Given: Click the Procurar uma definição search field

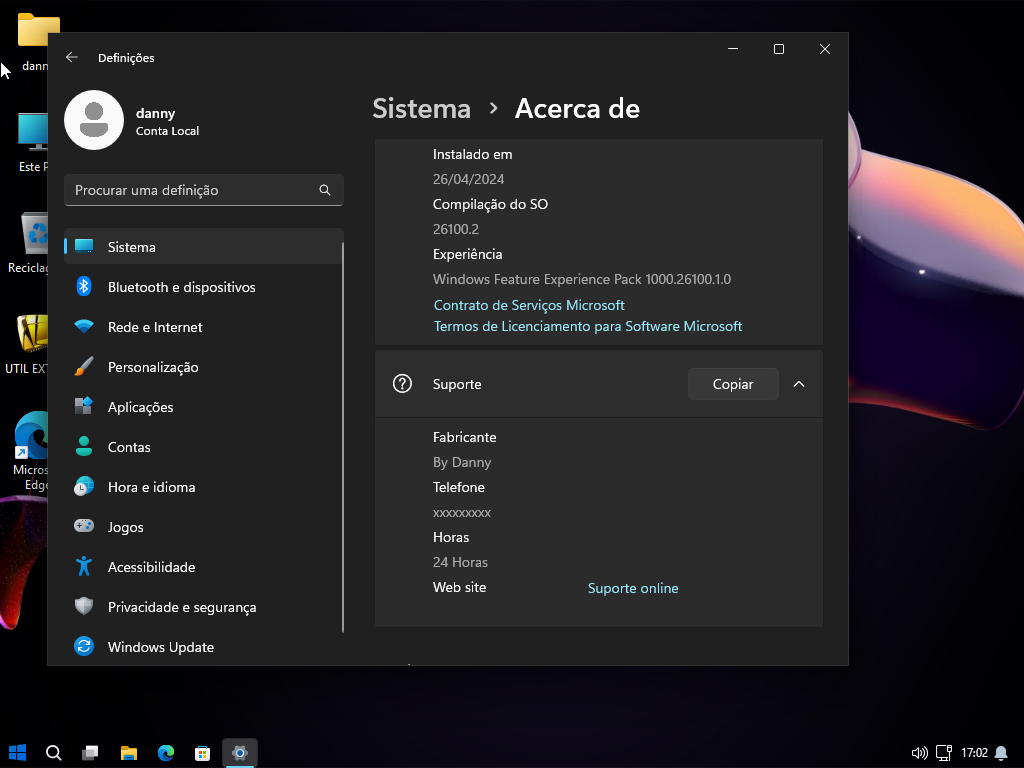Looking at the screenshot, I should (204, 190).
